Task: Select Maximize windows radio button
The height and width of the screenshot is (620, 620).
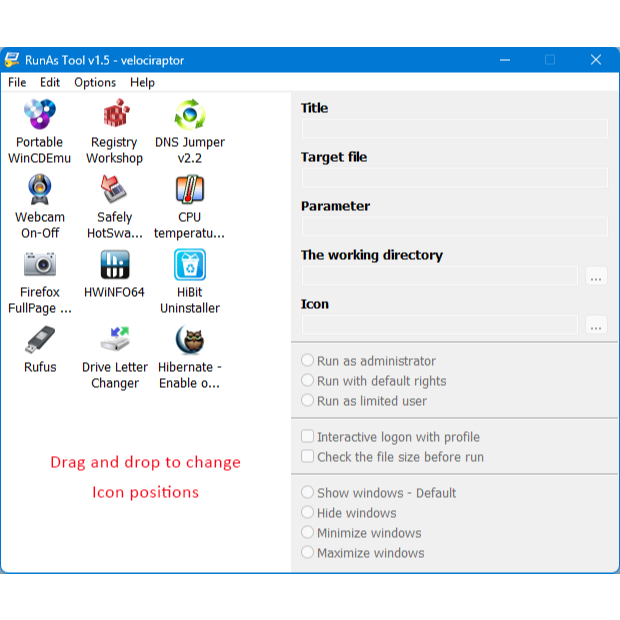Action: click(x=307, y=552)
